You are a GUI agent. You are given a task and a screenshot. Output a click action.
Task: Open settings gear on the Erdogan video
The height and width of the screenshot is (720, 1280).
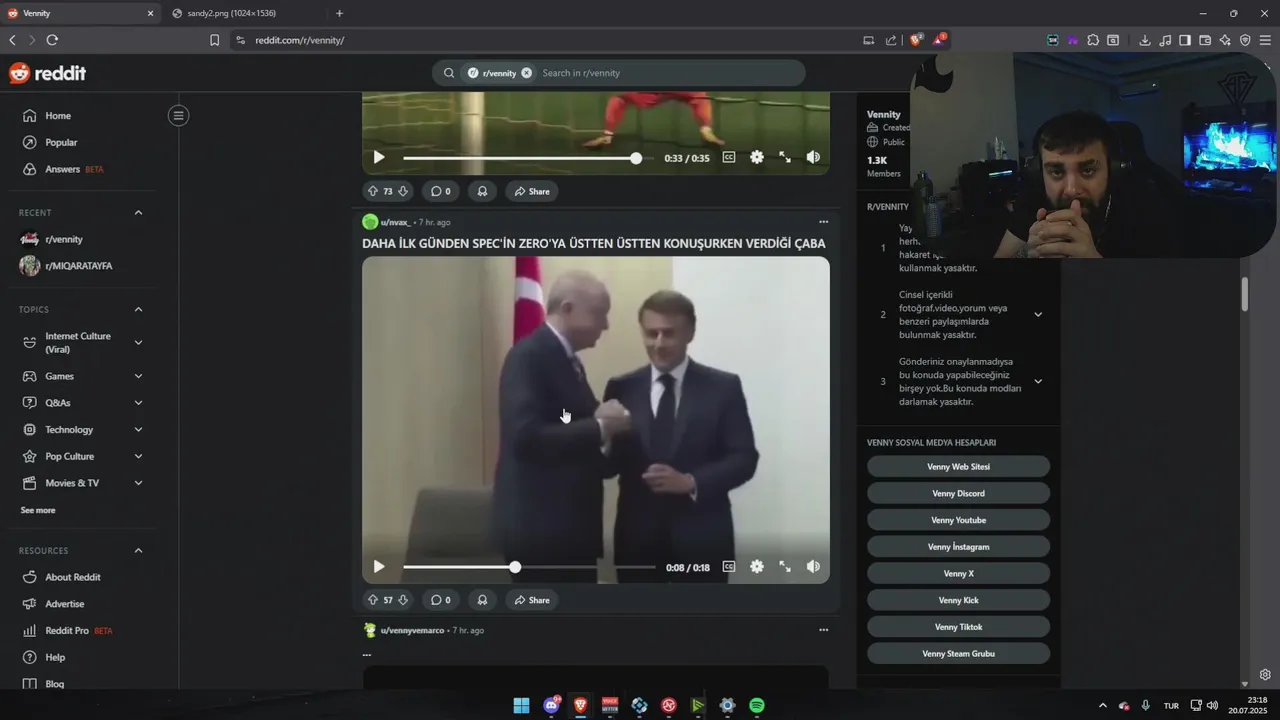point(757,566)
